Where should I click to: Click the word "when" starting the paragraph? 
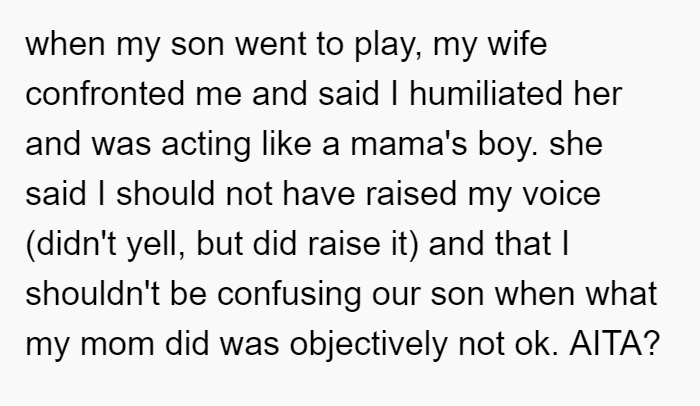point(66,43)
